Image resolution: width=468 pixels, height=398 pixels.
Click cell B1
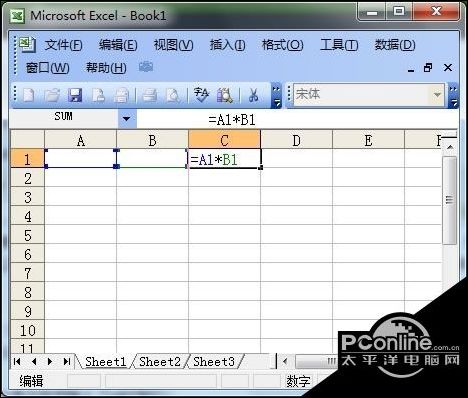pos(152,158)
